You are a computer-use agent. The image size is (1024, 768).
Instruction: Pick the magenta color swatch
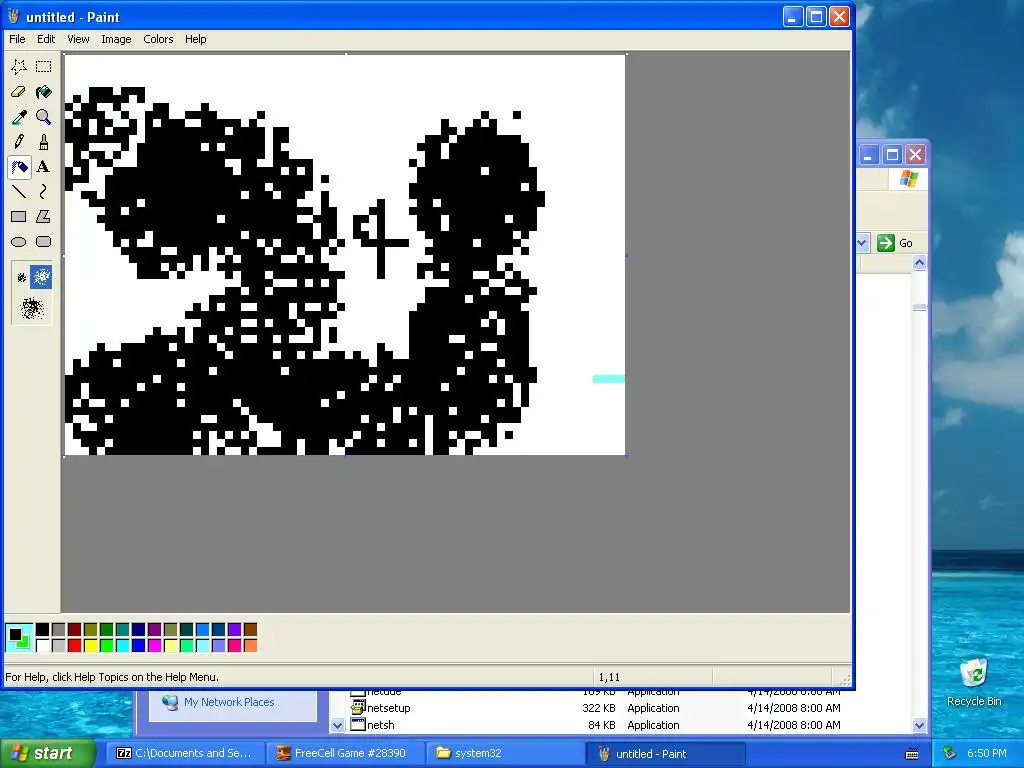click(x=154, y=646)
